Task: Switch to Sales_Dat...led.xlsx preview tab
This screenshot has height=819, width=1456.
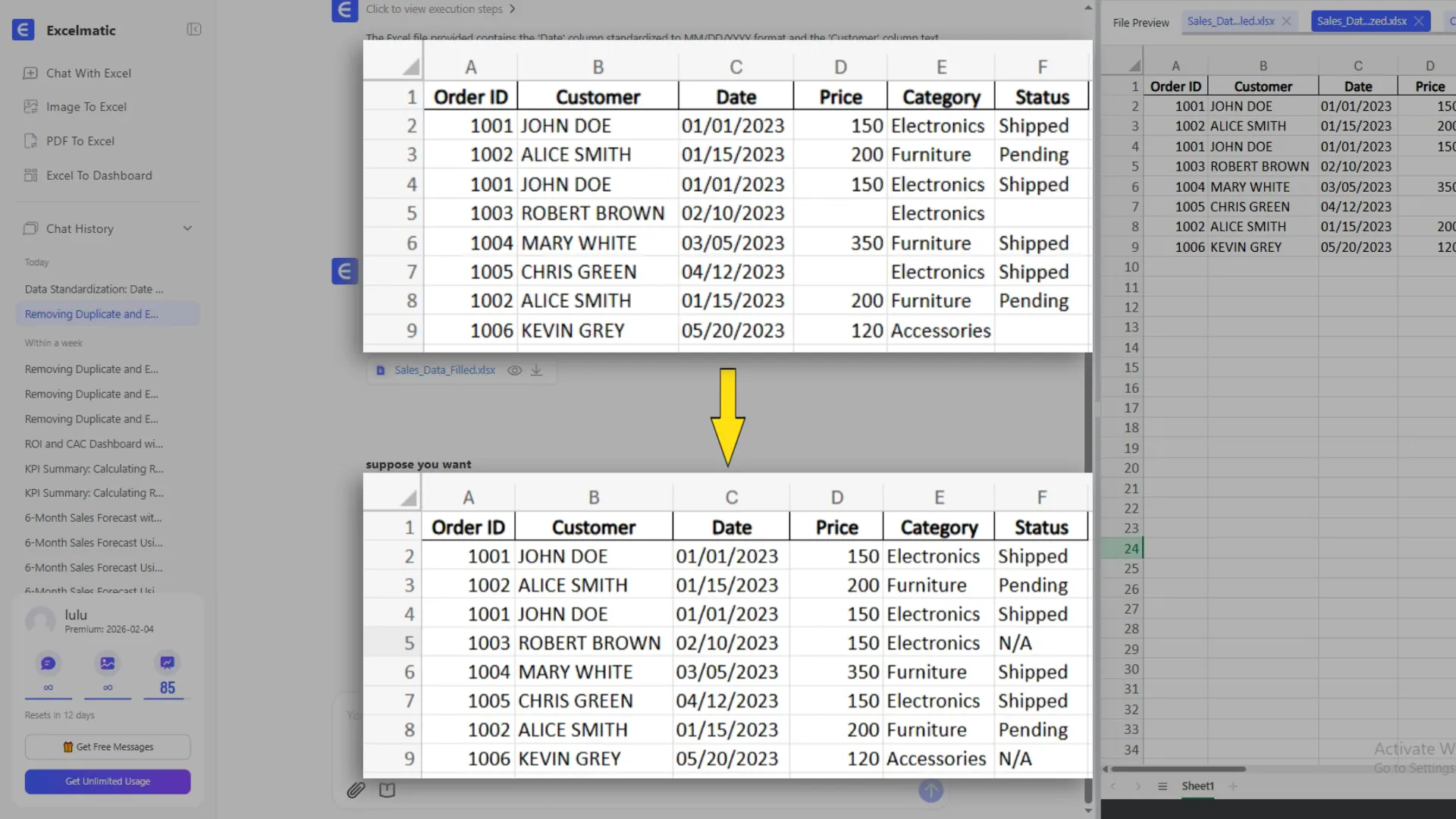Action: tap(1230, 21)
